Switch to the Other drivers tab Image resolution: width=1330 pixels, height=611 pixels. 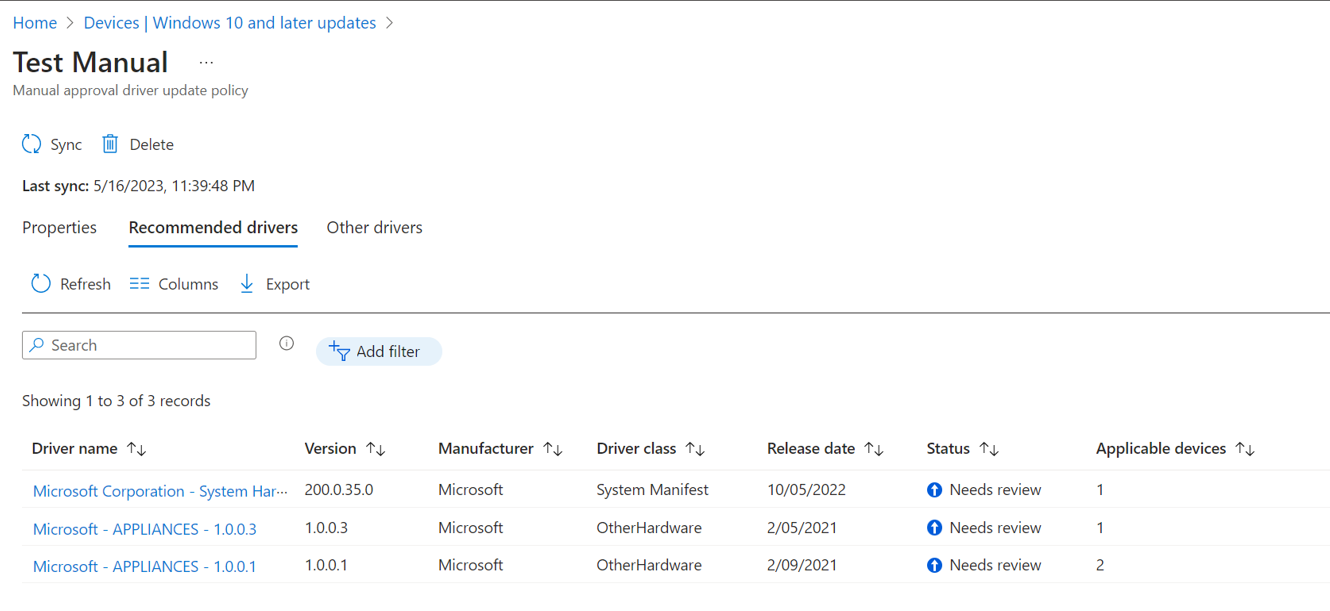click(x=374, y=228)
